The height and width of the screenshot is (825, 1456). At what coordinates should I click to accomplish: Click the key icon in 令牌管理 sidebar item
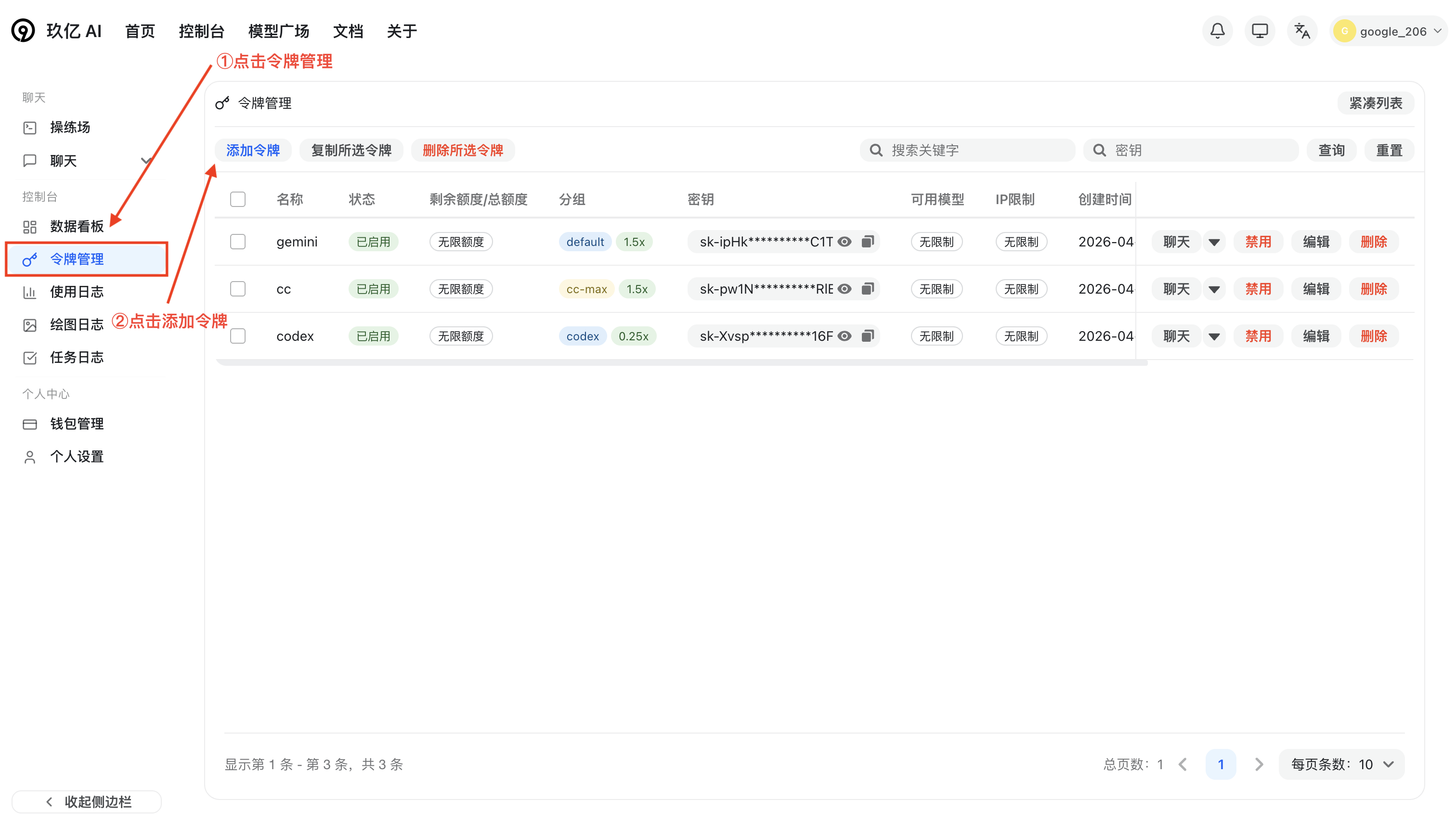(29, 259)
